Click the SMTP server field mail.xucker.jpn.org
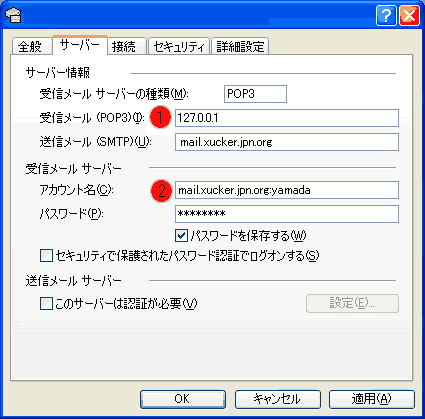The height and width of the screenshot is (419, 425). 287,142
